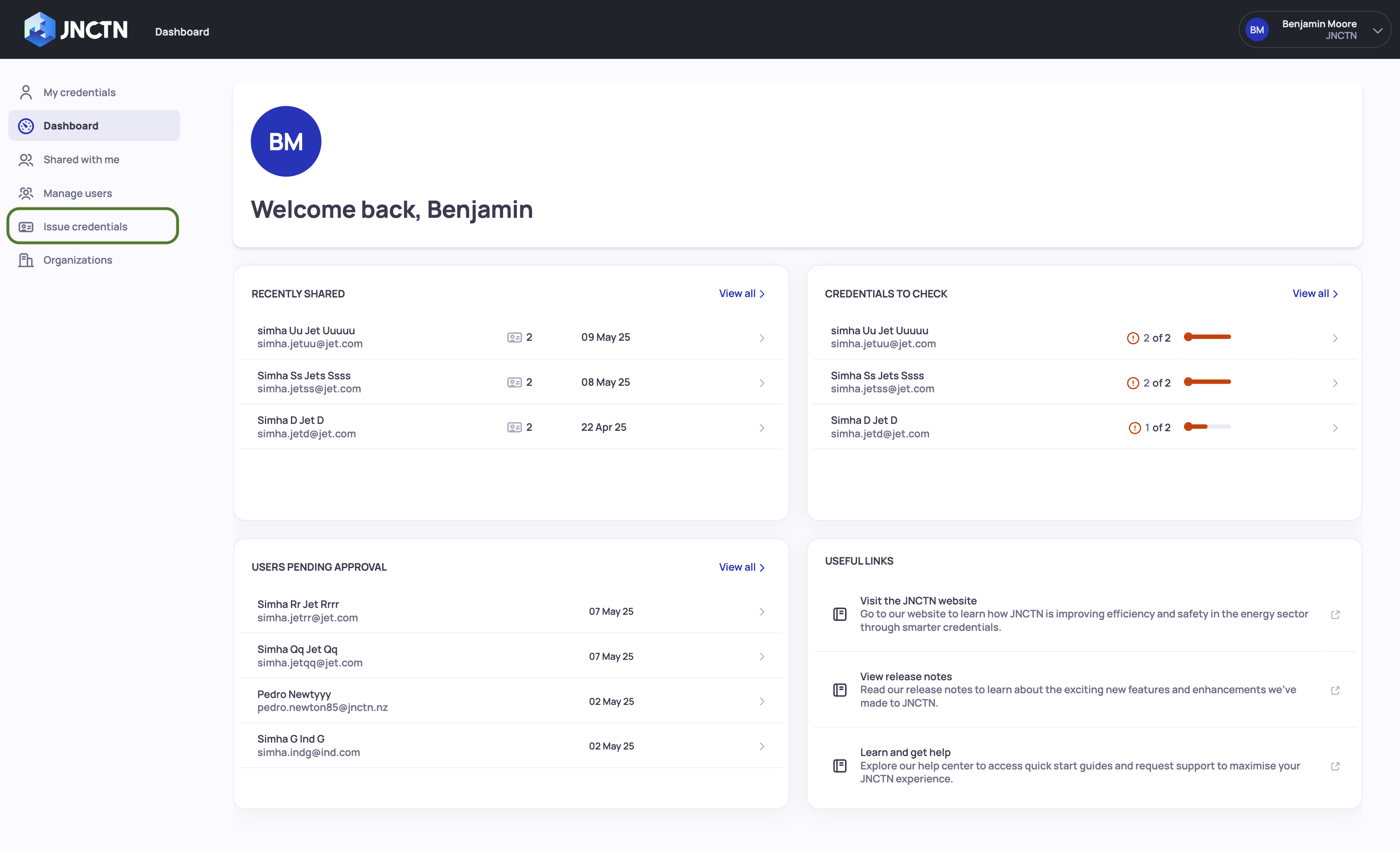
Task: Open My credentials sidebar icon
Action: pos(26,92)
